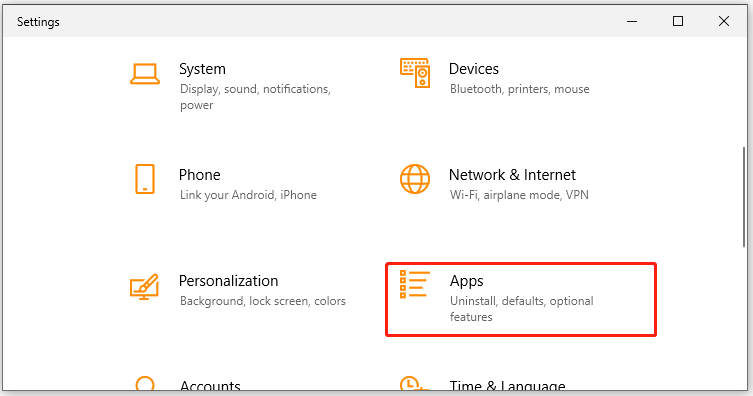Open the Personalization paintbrush icon

pos(144,287)
